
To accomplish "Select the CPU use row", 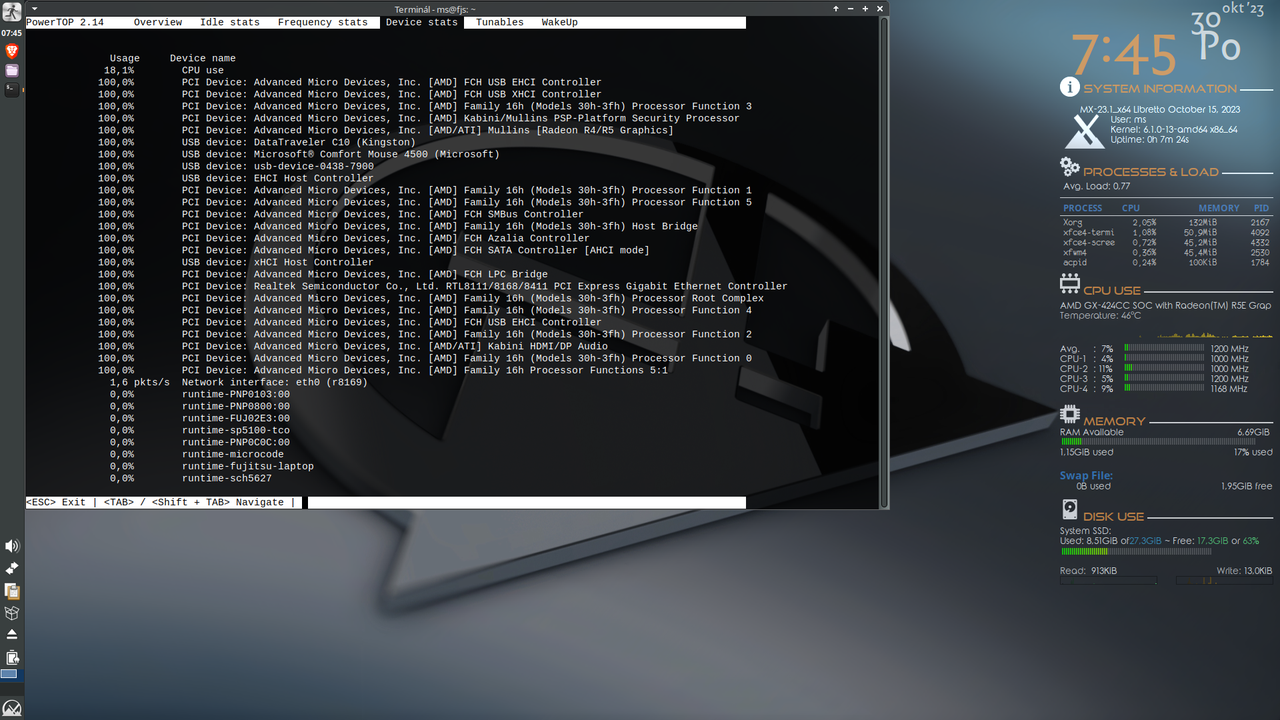I will [164, 70].
